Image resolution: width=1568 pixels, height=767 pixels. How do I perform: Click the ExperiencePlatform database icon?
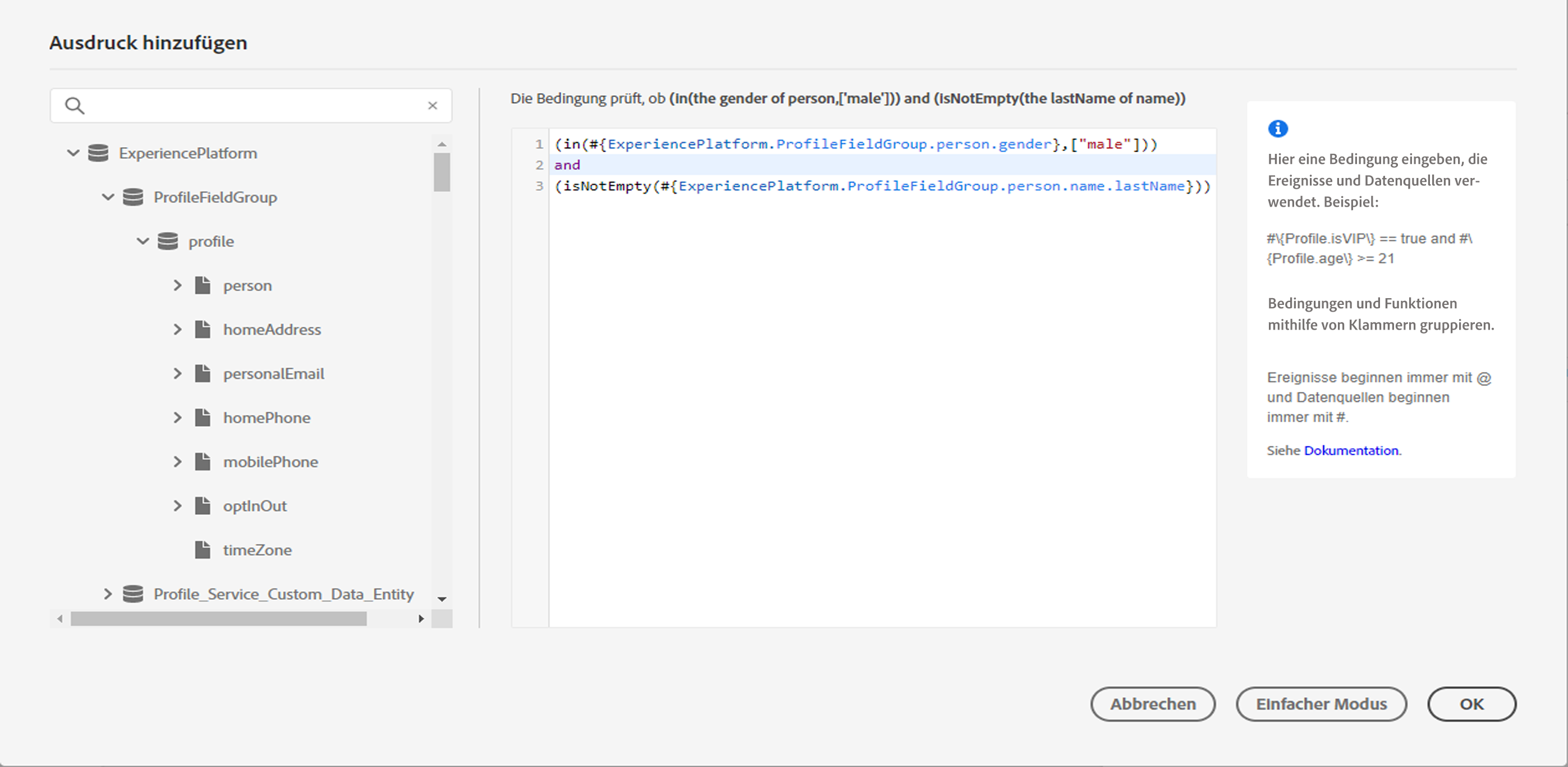(98, 153)
